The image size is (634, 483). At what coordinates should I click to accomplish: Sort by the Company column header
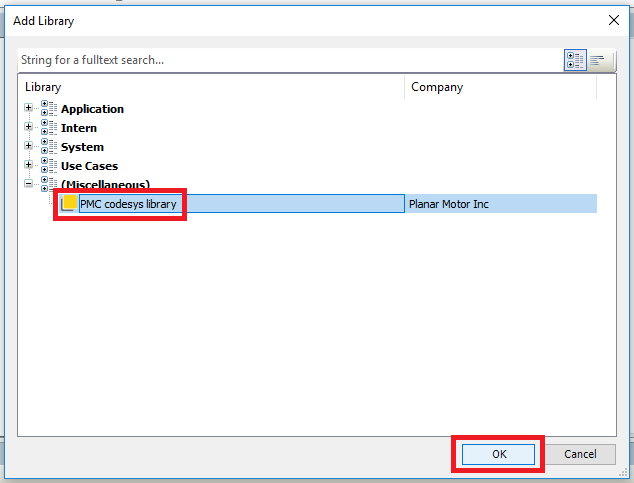(500, 87)
